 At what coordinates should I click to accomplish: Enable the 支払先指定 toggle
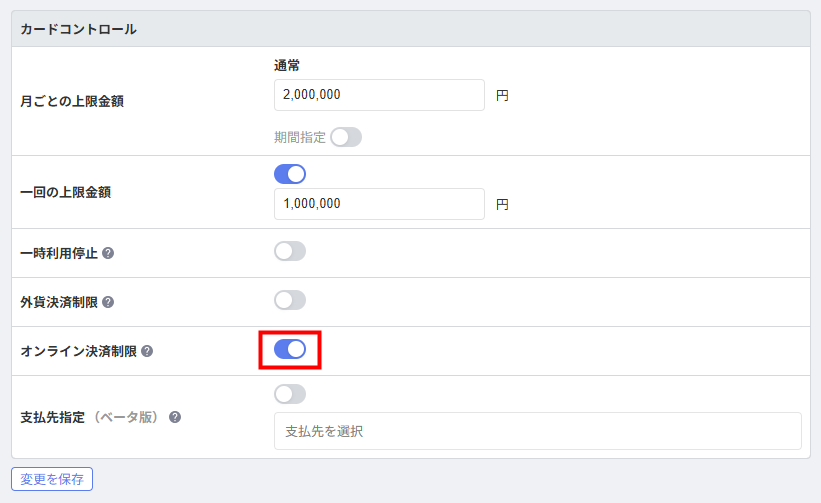[x=290, y=394]
